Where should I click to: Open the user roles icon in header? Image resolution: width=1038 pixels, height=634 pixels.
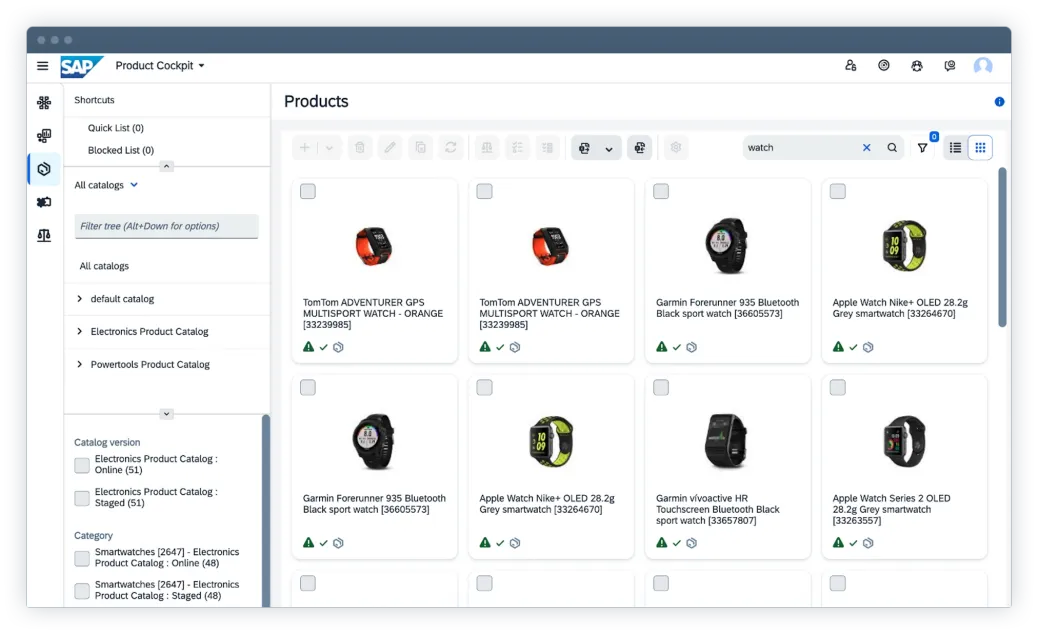pyautogui.click(x=851, y=66)
